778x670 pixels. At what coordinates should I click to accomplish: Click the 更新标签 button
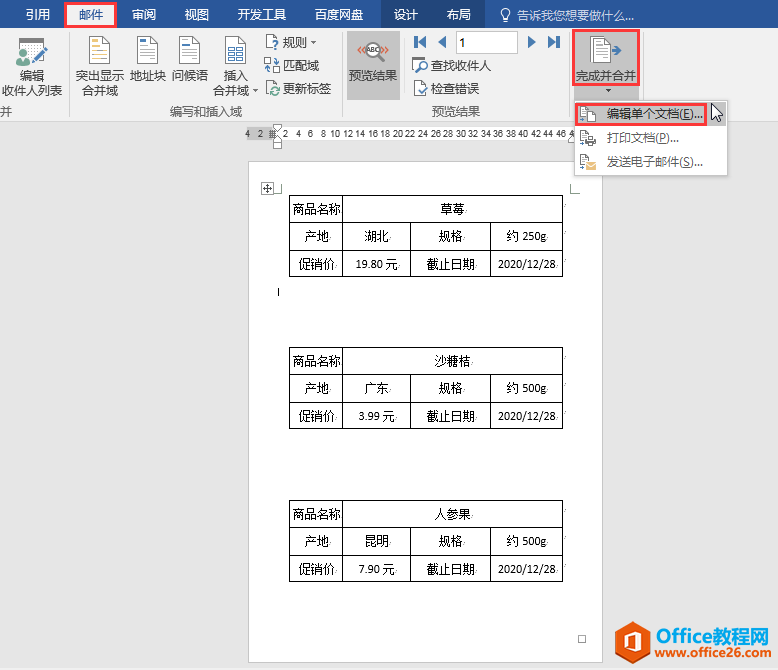298,88
